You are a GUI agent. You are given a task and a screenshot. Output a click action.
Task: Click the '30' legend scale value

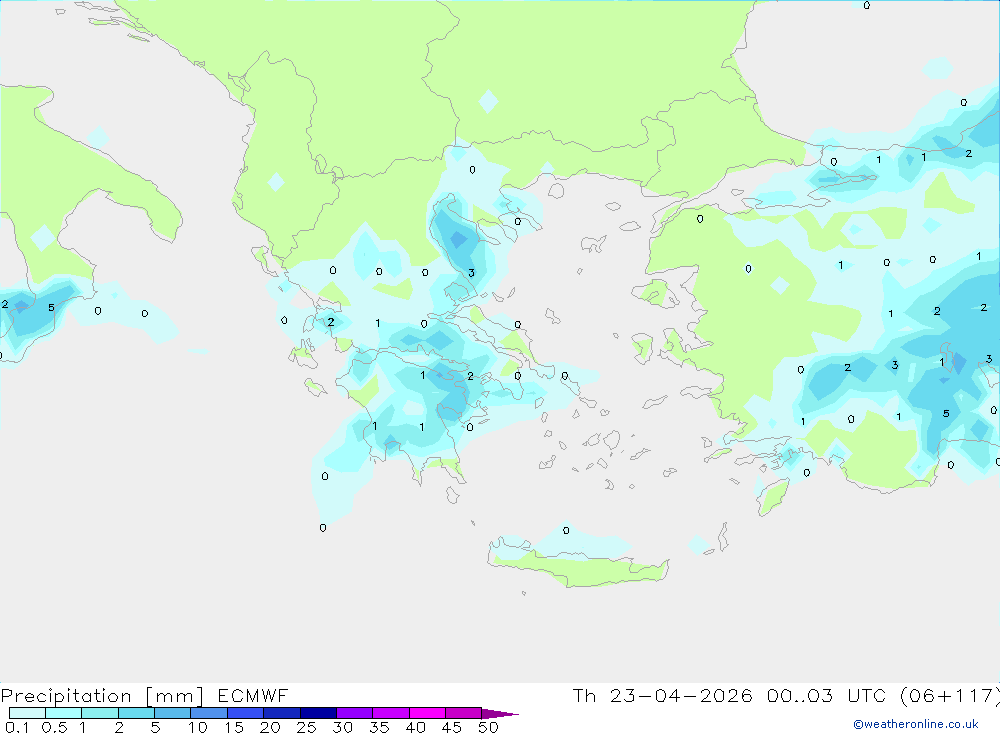point(342,727)
